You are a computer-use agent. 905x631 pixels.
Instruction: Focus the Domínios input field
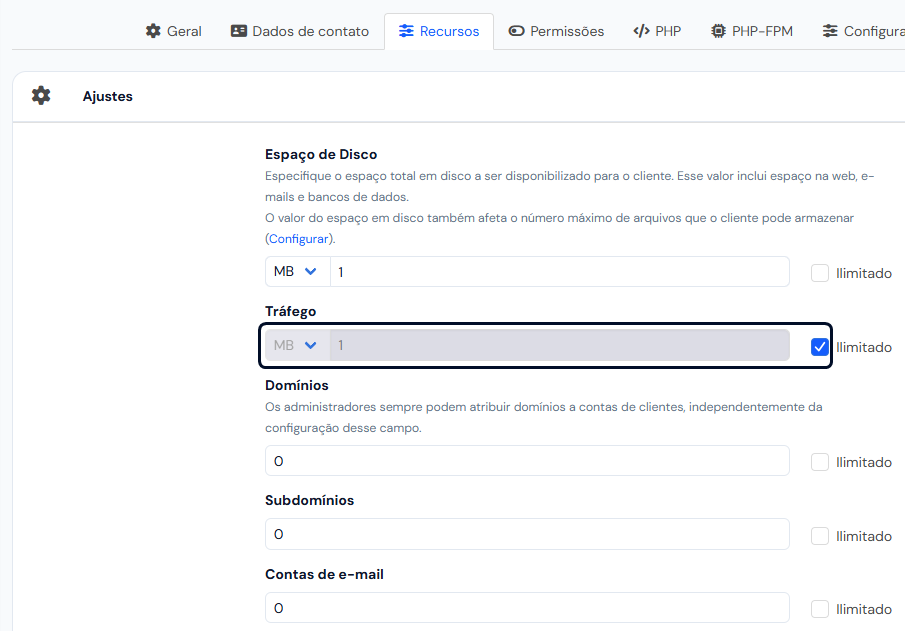click(x=527, y=461)
